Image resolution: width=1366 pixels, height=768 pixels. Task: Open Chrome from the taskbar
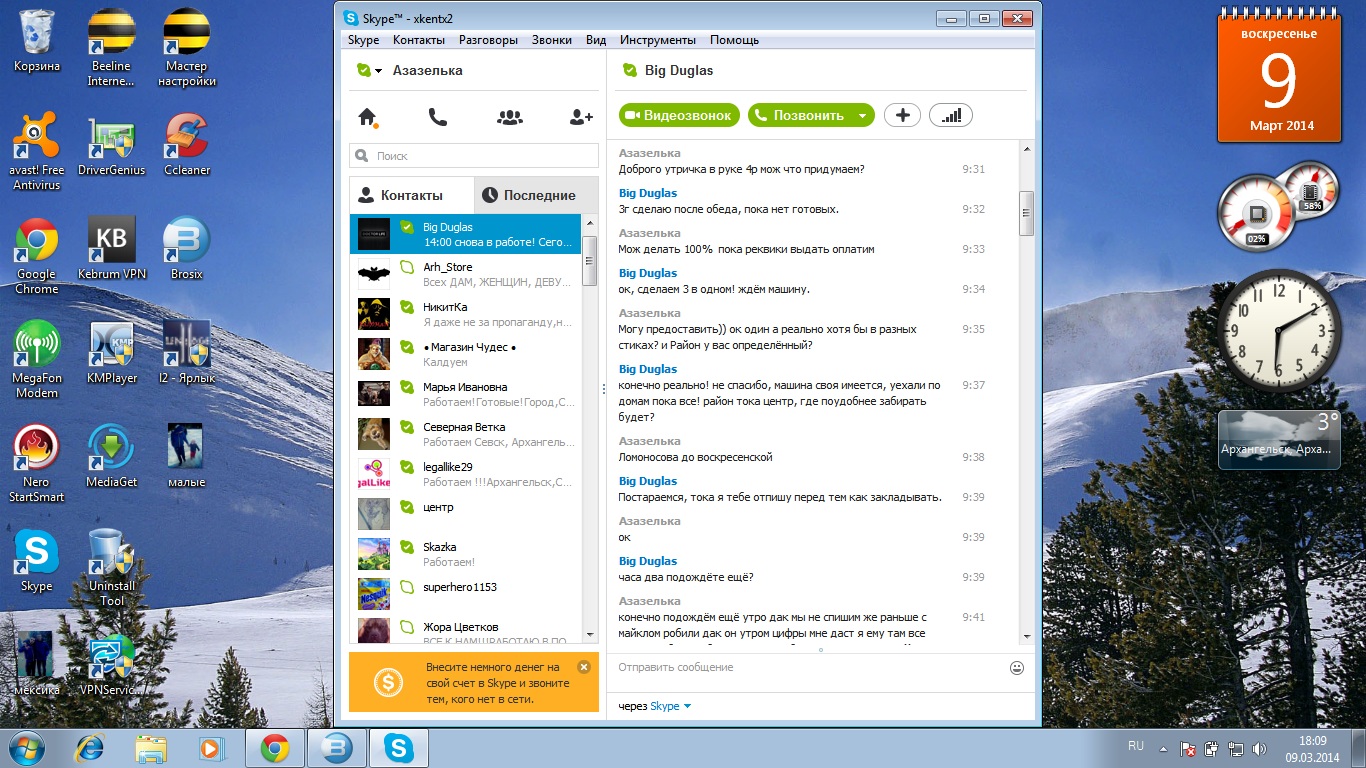[275, 748]
